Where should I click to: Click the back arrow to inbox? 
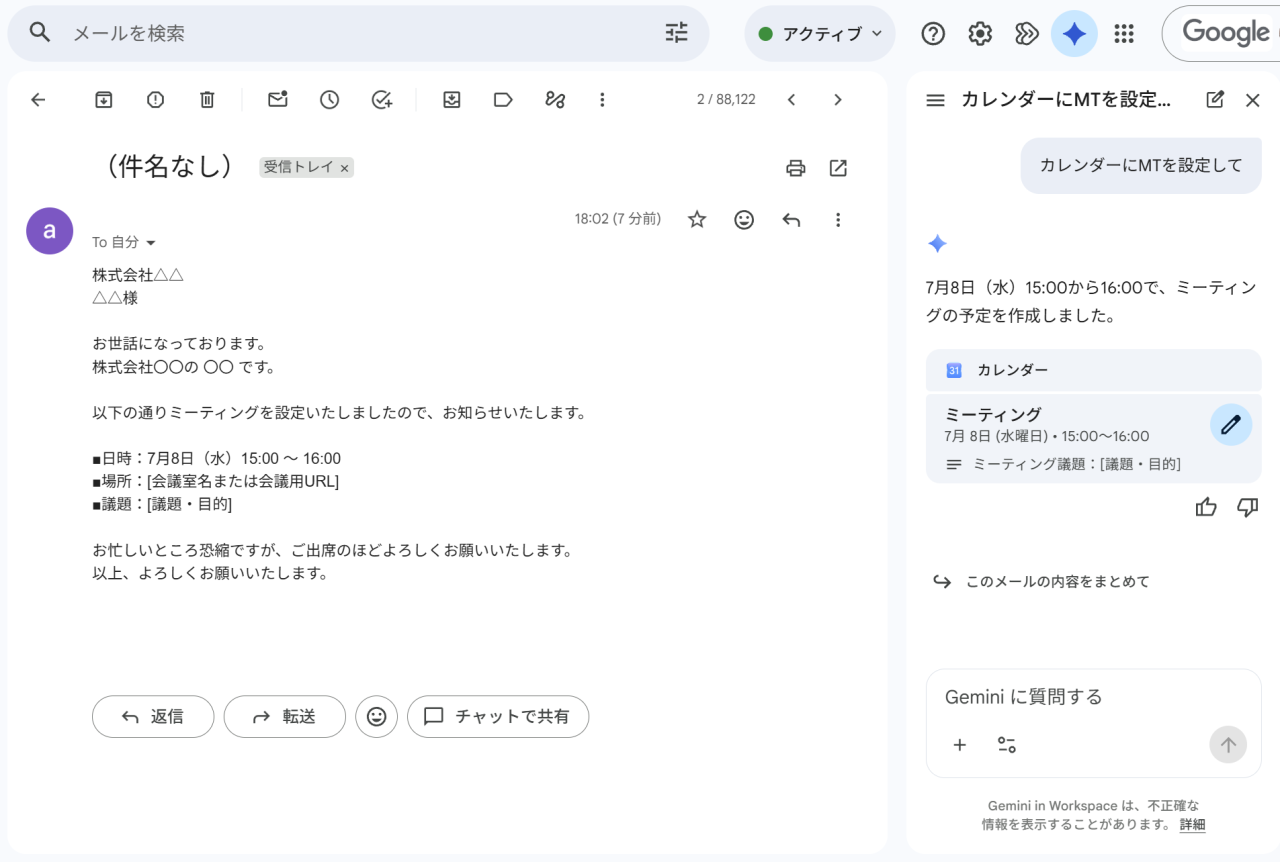[38, 99]
